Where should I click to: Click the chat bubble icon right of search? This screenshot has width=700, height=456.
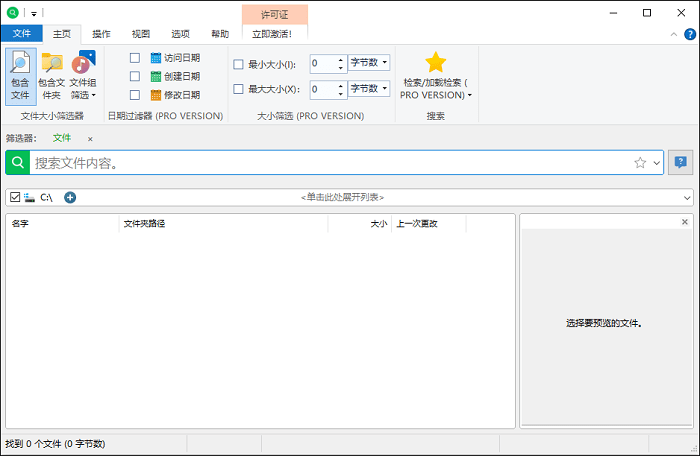681,162
